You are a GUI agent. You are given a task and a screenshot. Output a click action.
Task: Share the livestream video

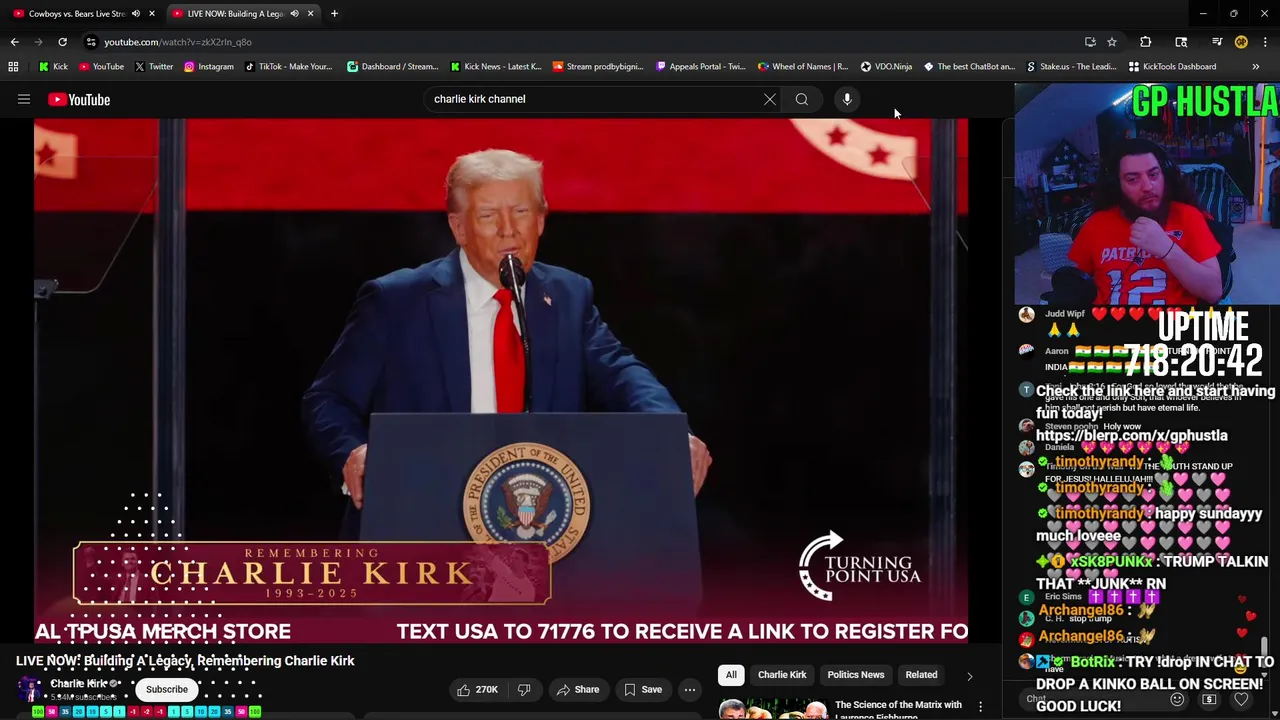point(578,689)
